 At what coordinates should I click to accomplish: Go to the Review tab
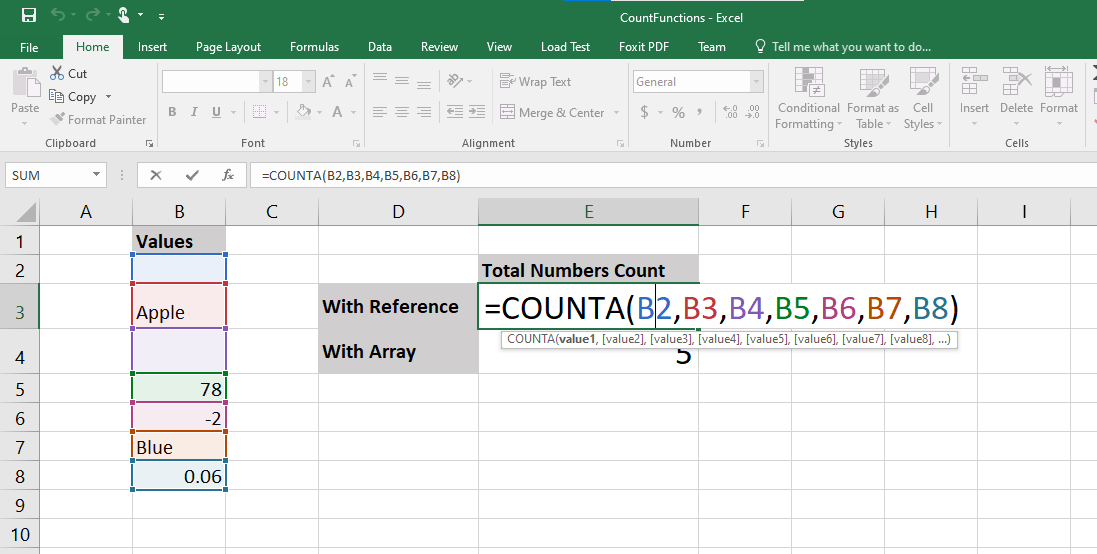pyautogui.click(x=439, y=47)
